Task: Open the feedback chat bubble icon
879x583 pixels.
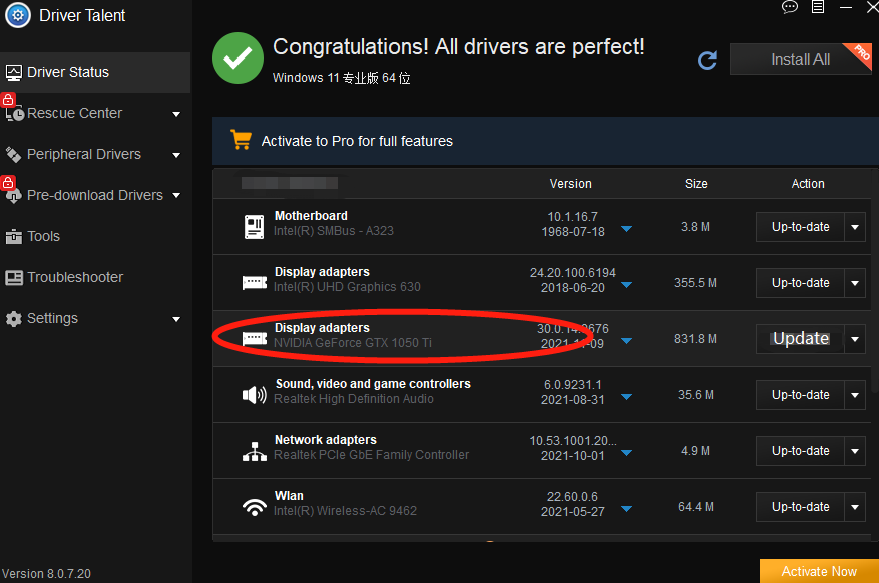Action: pos(790,7)
